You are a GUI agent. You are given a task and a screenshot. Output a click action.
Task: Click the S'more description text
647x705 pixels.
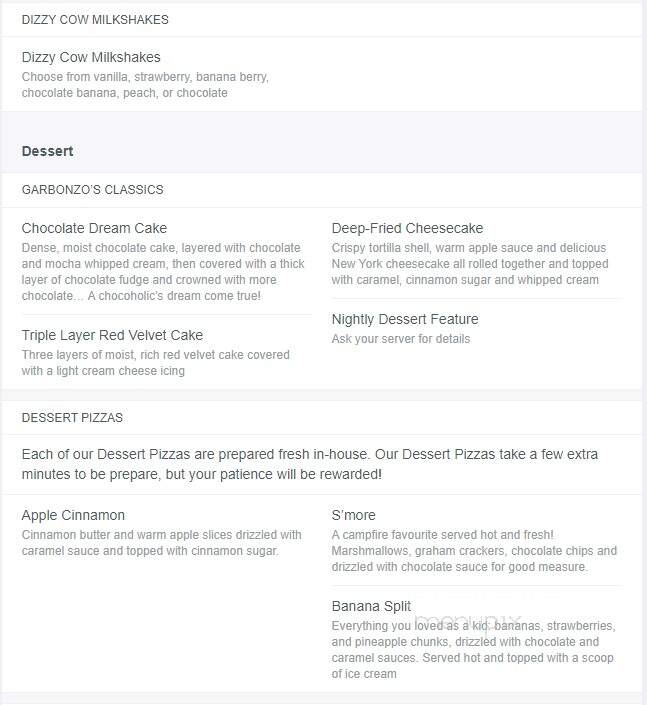click(474, 551)
